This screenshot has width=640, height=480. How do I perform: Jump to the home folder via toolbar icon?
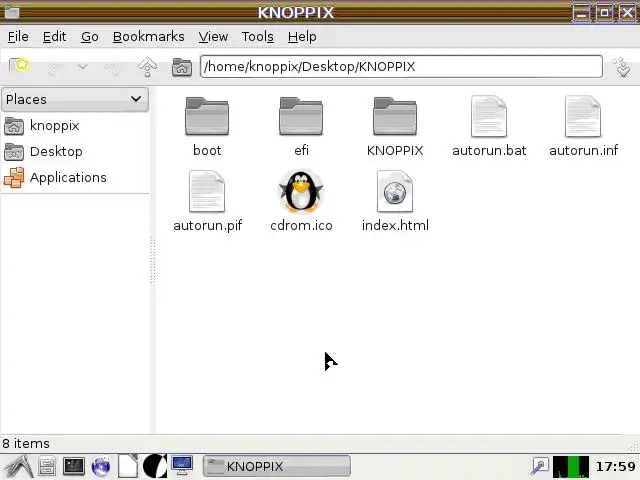click(182, 67)
